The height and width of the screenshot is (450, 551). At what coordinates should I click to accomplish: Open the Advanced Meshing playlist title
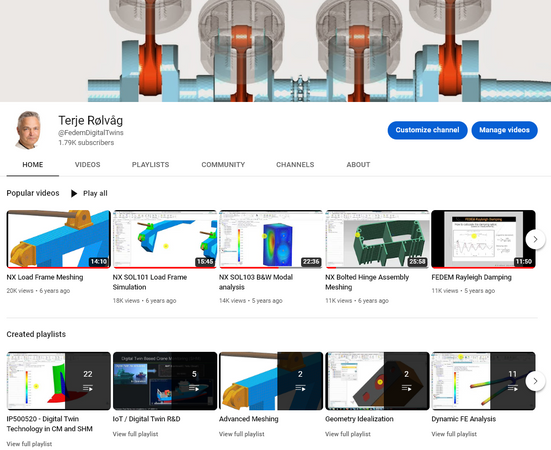[x=249, y=419]
